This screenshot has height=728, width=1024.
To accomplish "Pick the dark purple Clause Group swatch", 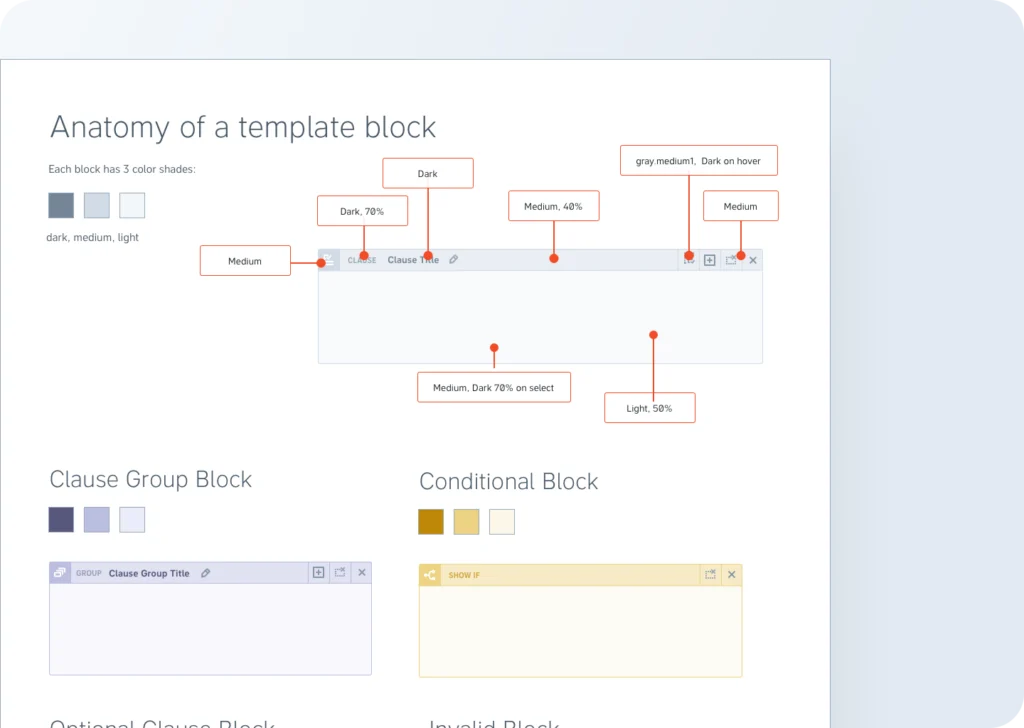I will 61,520.
